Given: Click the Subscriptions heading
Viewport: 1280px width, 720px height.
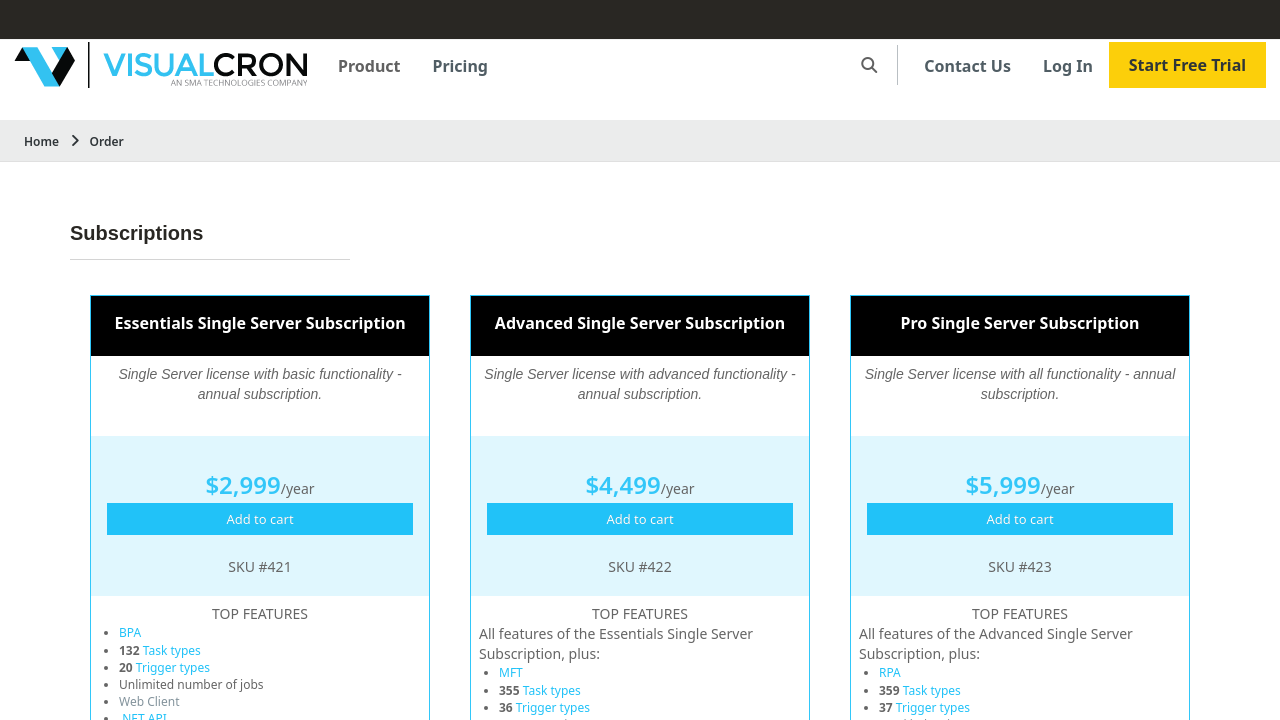Looking at the screenshot, I should 137,233.
